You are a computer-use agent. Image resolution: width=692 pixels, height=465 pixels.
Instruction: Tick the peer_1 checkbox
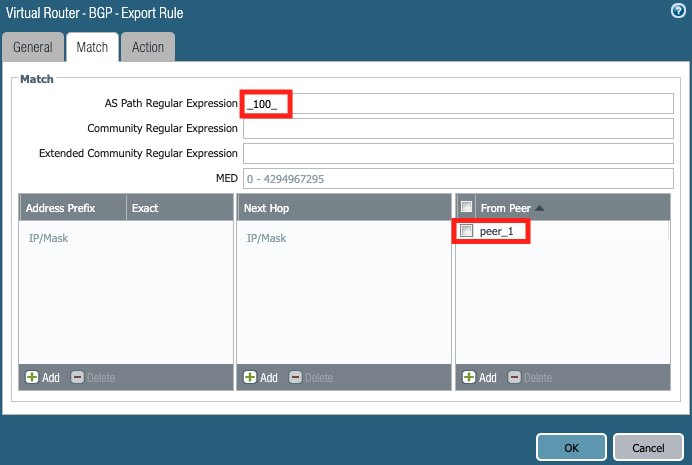[466, 231]
